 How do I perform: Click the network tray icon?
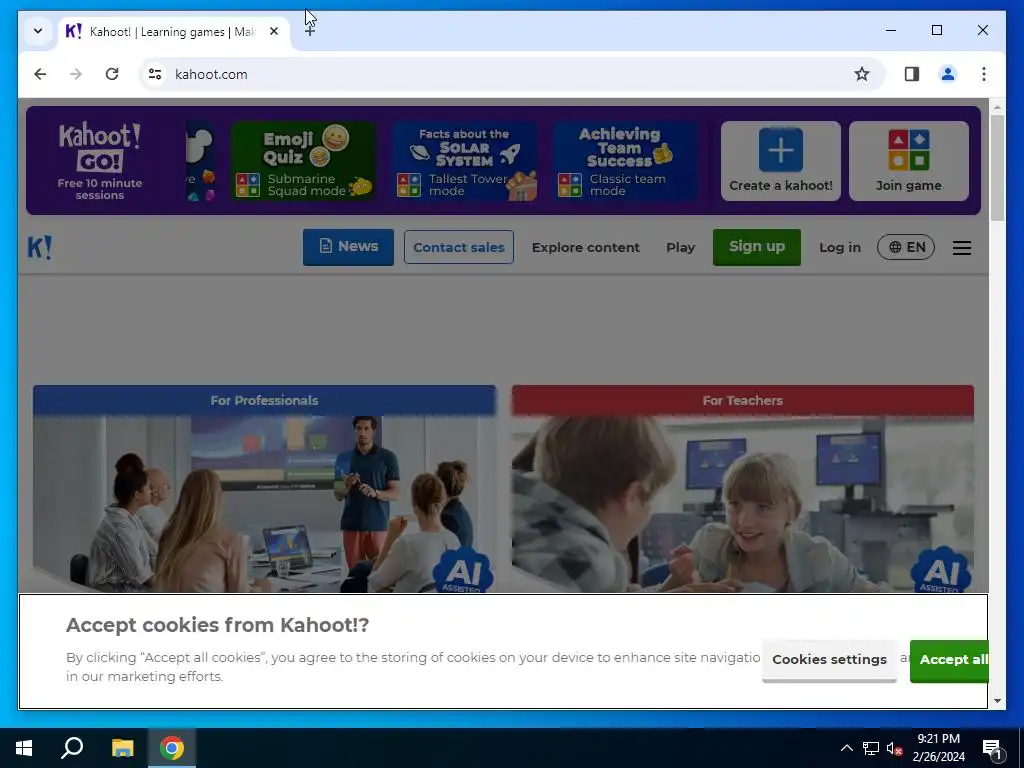(x=871, y=748)
